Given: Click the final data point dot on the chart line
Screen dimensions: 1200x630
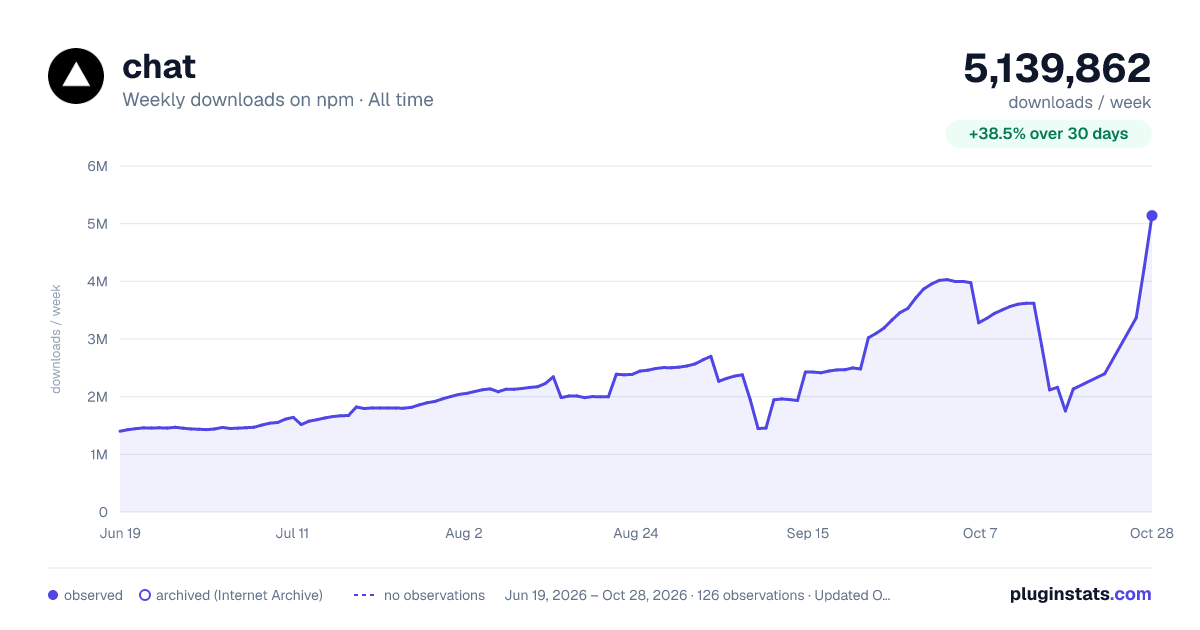Looking at the screenshot, I should tap(1152, 215).
